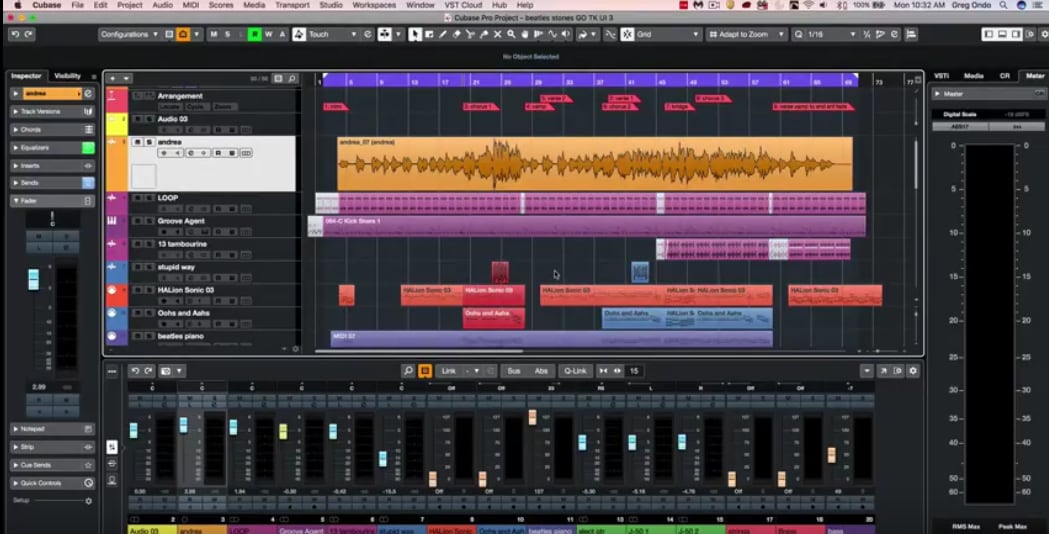Toggle the orange Constrain Delay Compensation button

(183, 34)
